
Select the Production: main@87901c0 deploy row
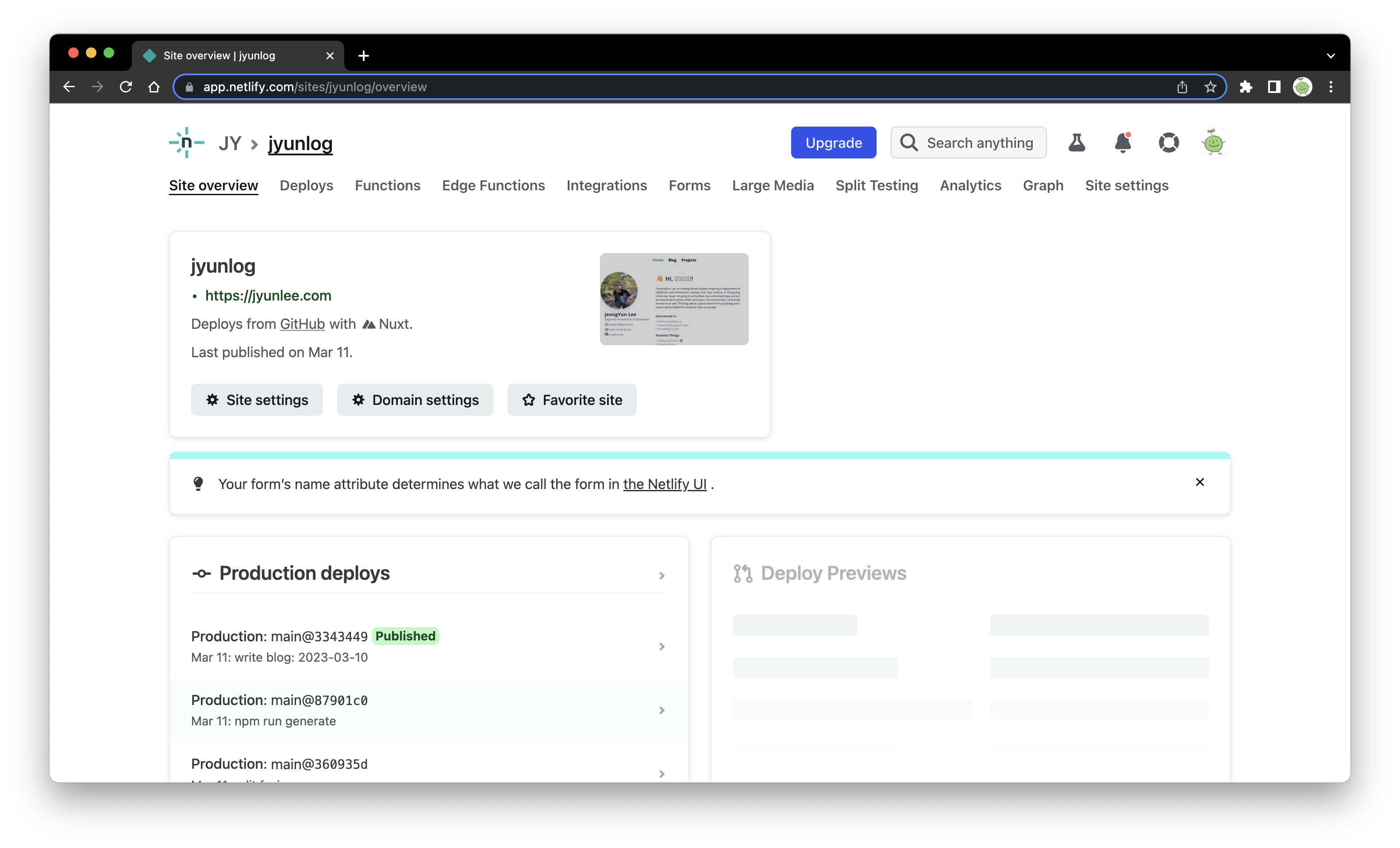point(429,710)
